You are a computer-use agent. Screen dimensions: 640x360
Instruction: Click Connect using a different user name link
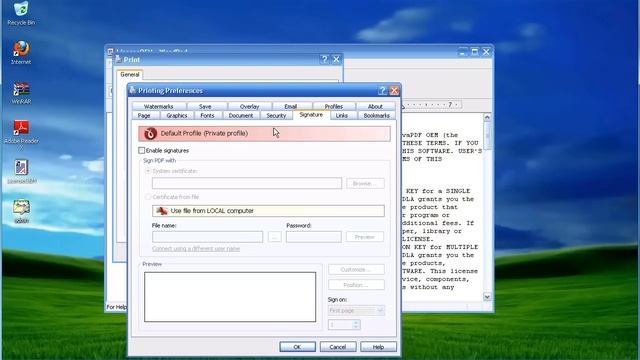196,249
